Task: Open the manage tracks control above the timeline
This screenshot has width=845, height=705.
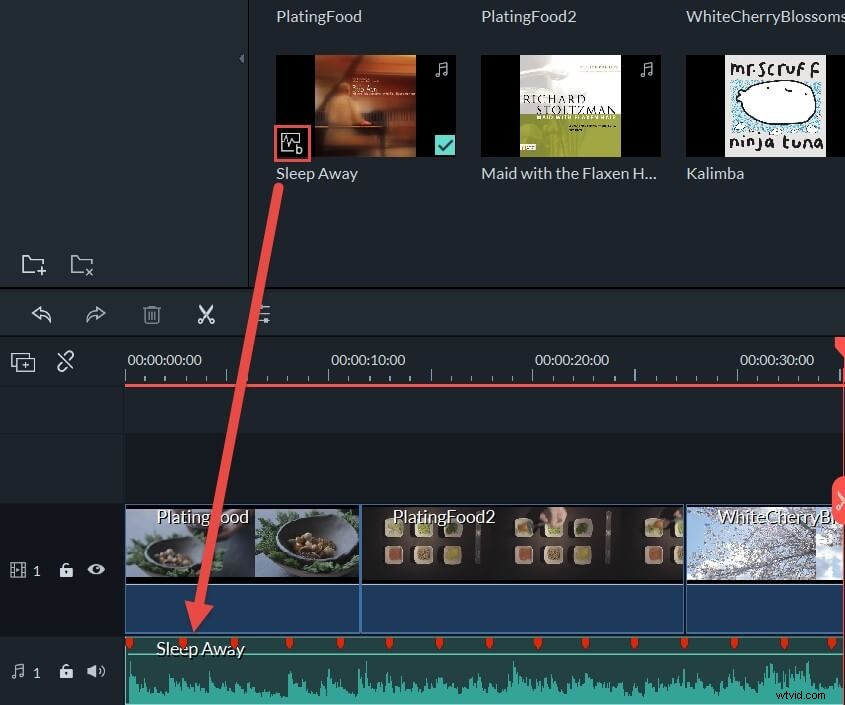Action: [x=22, y=361]
